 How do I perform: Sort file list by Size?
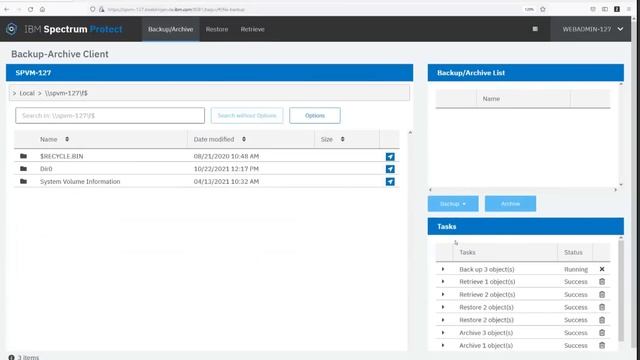(342, 139)
